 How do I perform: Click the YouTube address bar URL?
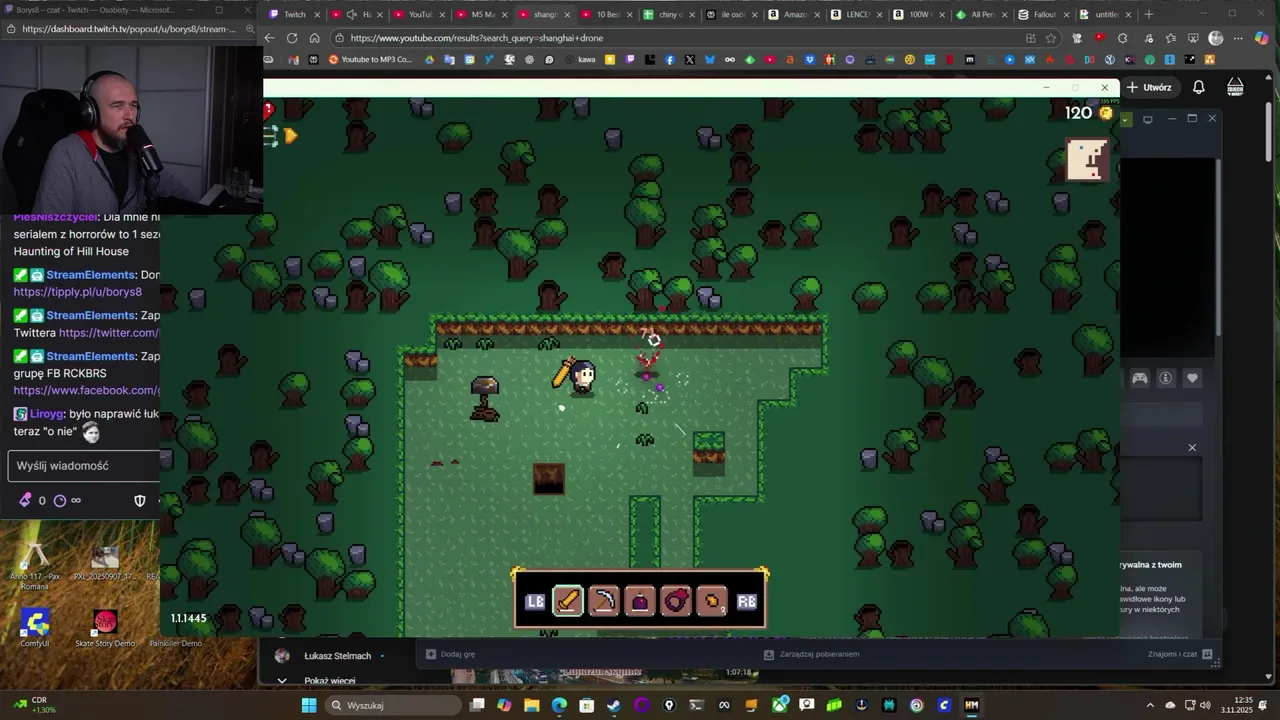coord(477,38)
